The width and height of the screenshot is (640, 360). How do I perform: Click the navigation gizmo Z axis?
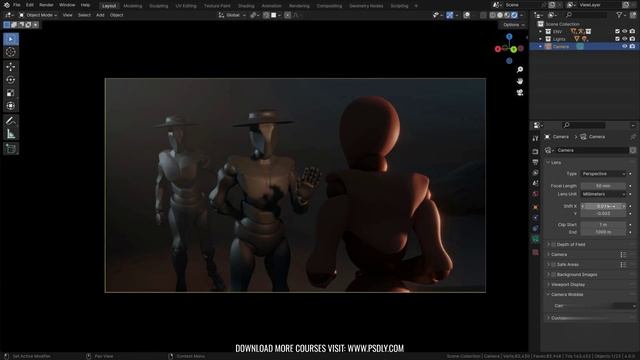click(509, 37)
